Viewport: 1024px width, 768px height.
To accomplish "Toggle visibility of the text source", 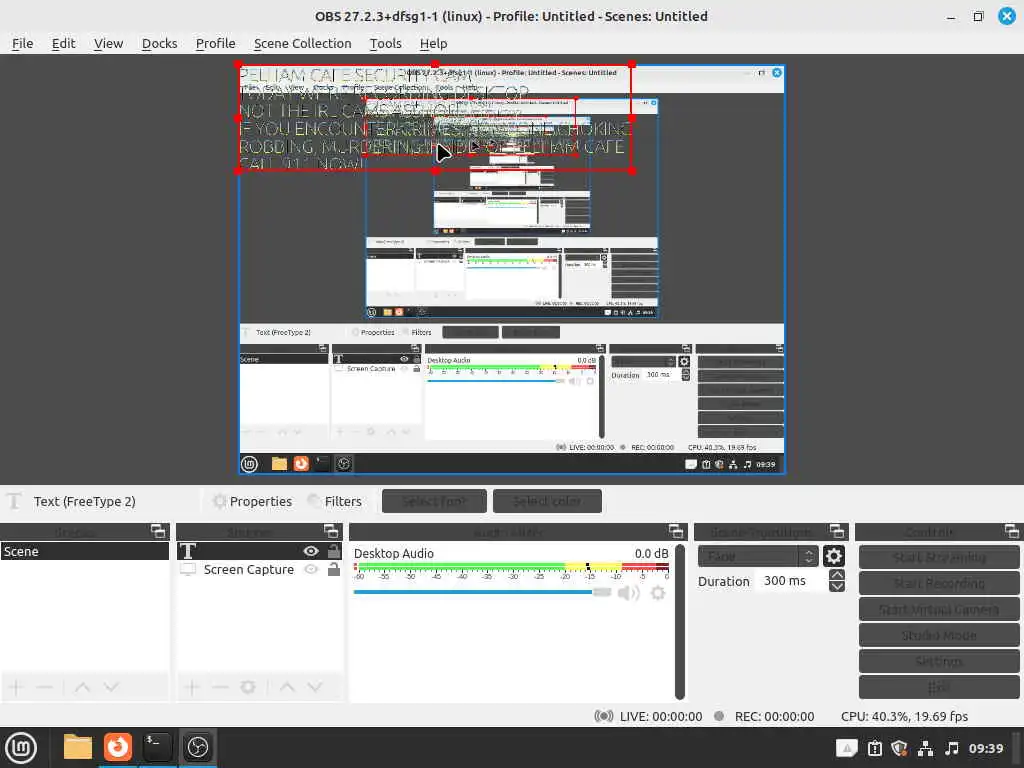I will [311, 551].
